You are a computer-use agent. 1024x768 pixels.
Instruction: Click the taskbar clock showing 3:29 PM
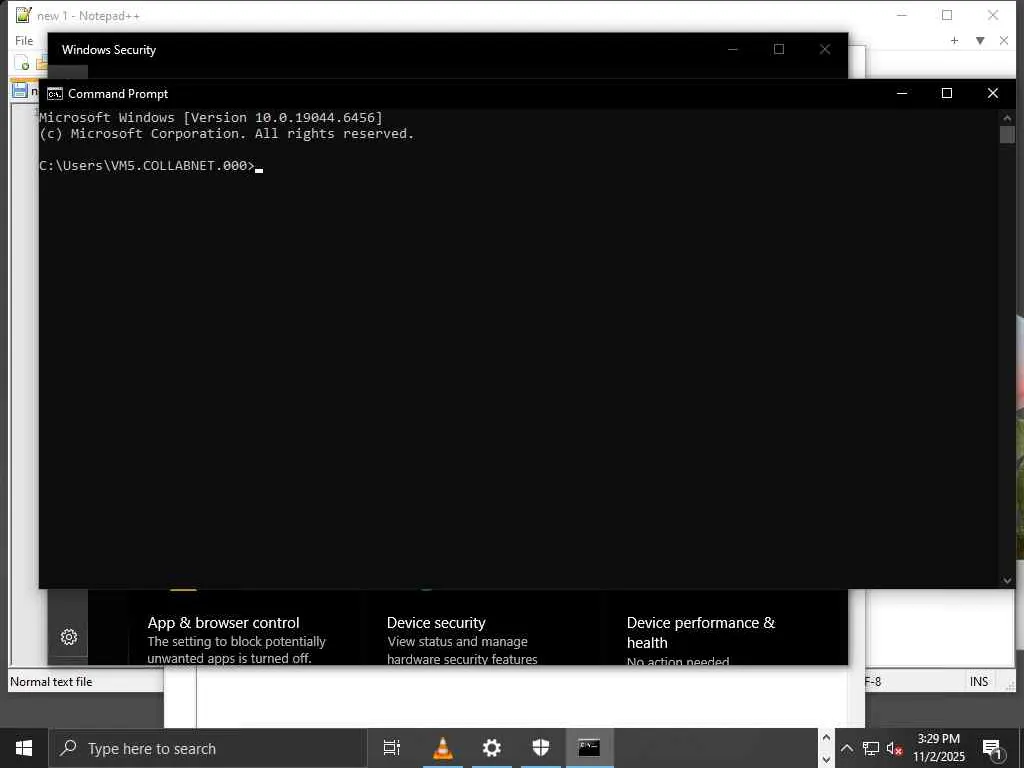pos(938,748)
